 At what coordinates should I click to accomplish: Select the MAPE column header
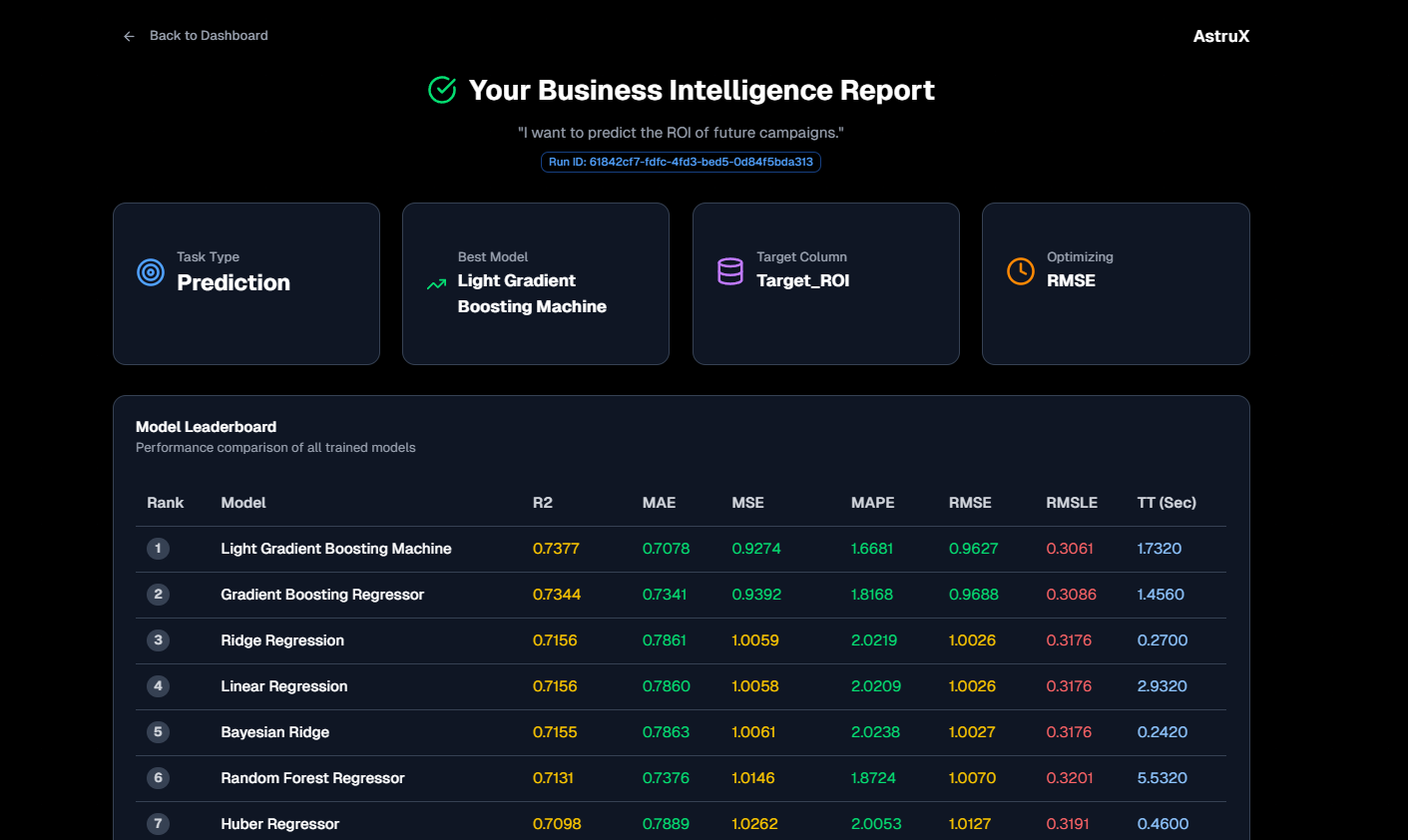pyautogui.click(x=872, y=503)
